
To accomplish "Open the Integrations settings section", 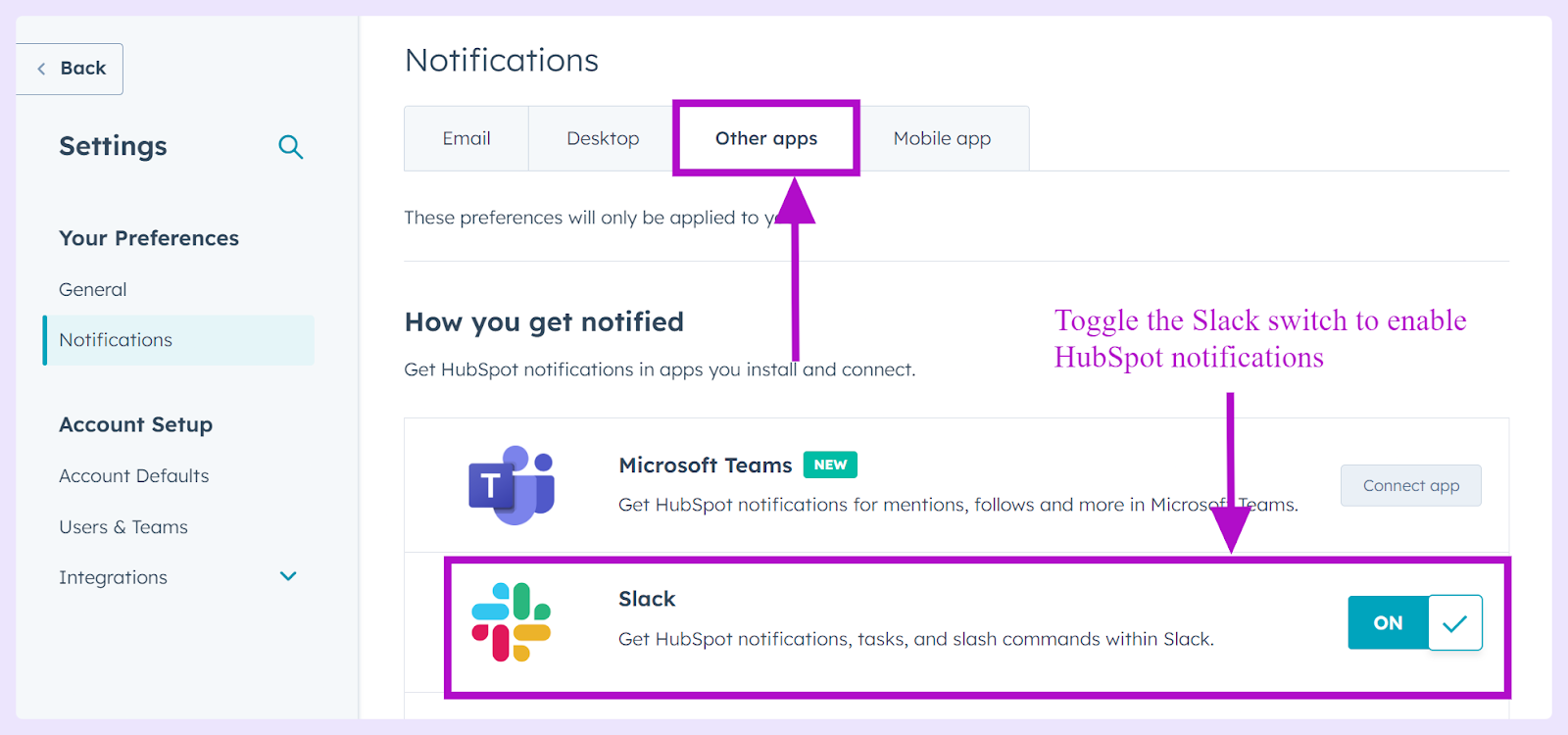I will (x=113, y=577).
